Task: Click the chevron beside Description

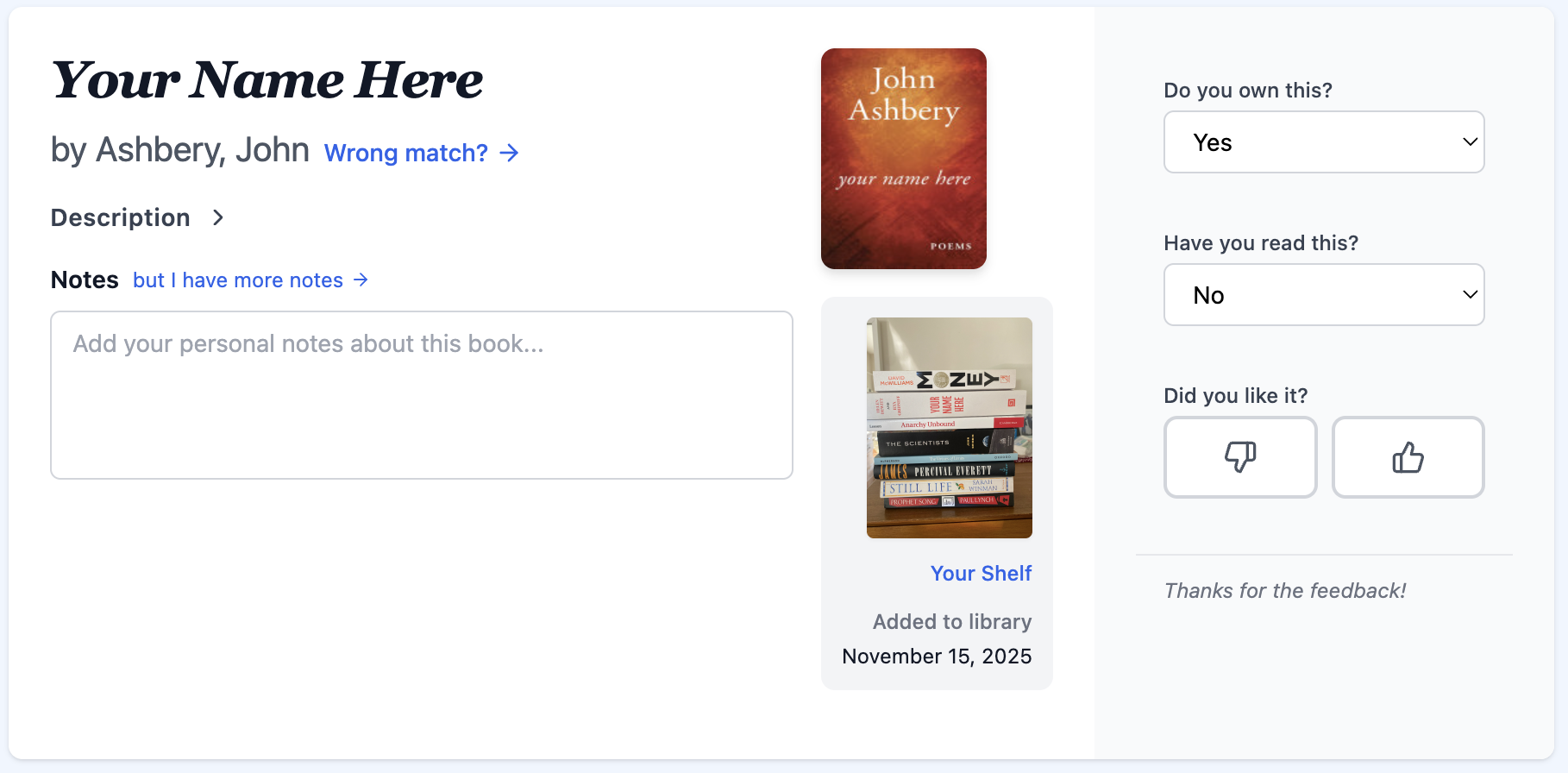Action: tap(217, 217)
